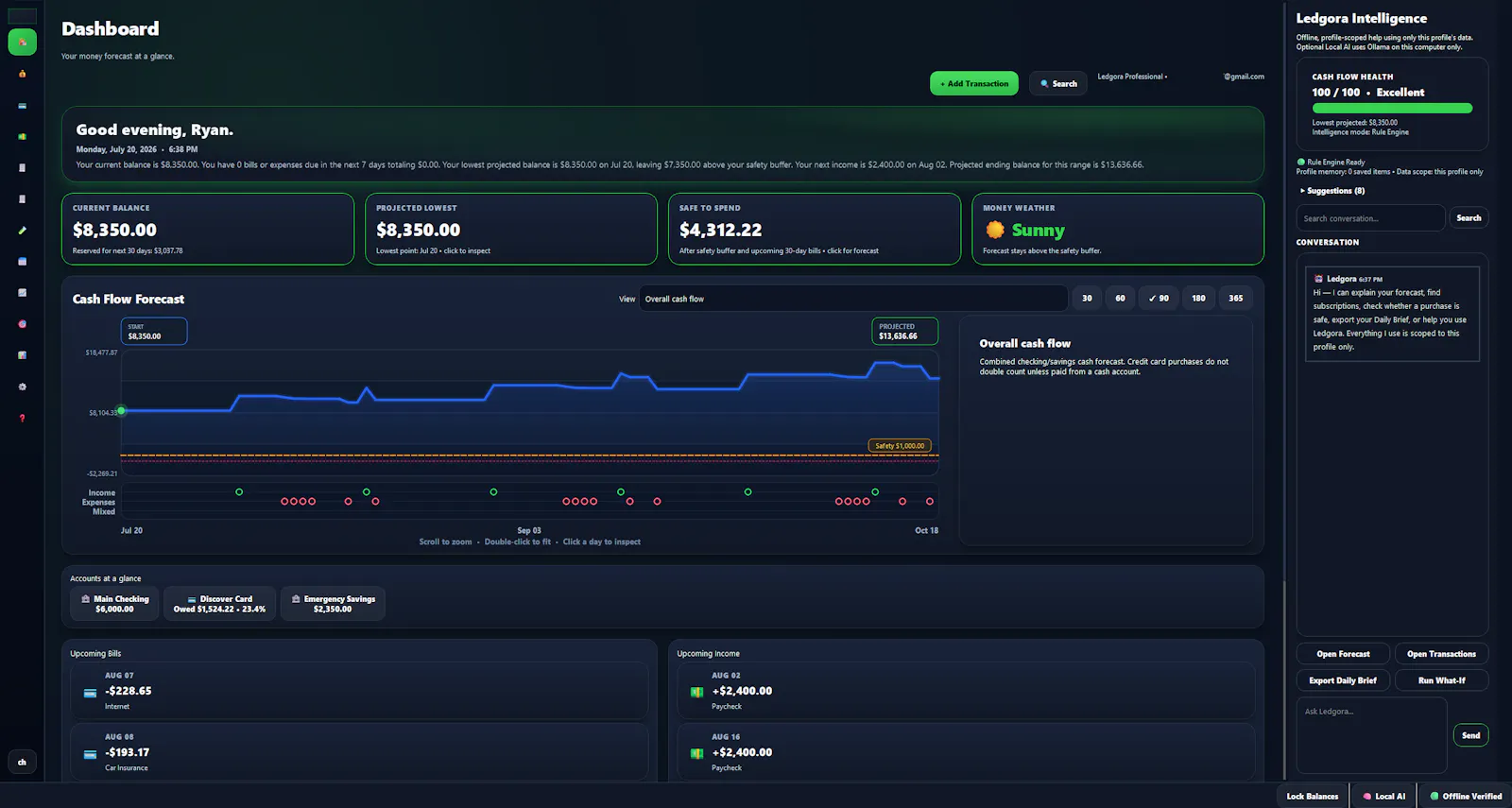The height and width of the screenshot is (808, 1512).
Task: Click Search button beside conversation search field
Action: pyautogui.click(x=1469, y=218)
